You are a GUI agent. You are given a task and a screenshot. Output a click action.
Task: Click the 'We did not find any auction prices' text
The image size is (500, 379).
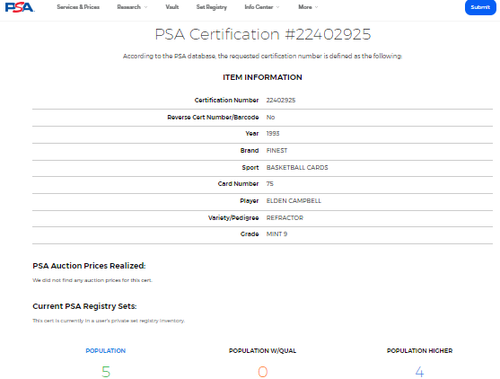coord(92,280)
